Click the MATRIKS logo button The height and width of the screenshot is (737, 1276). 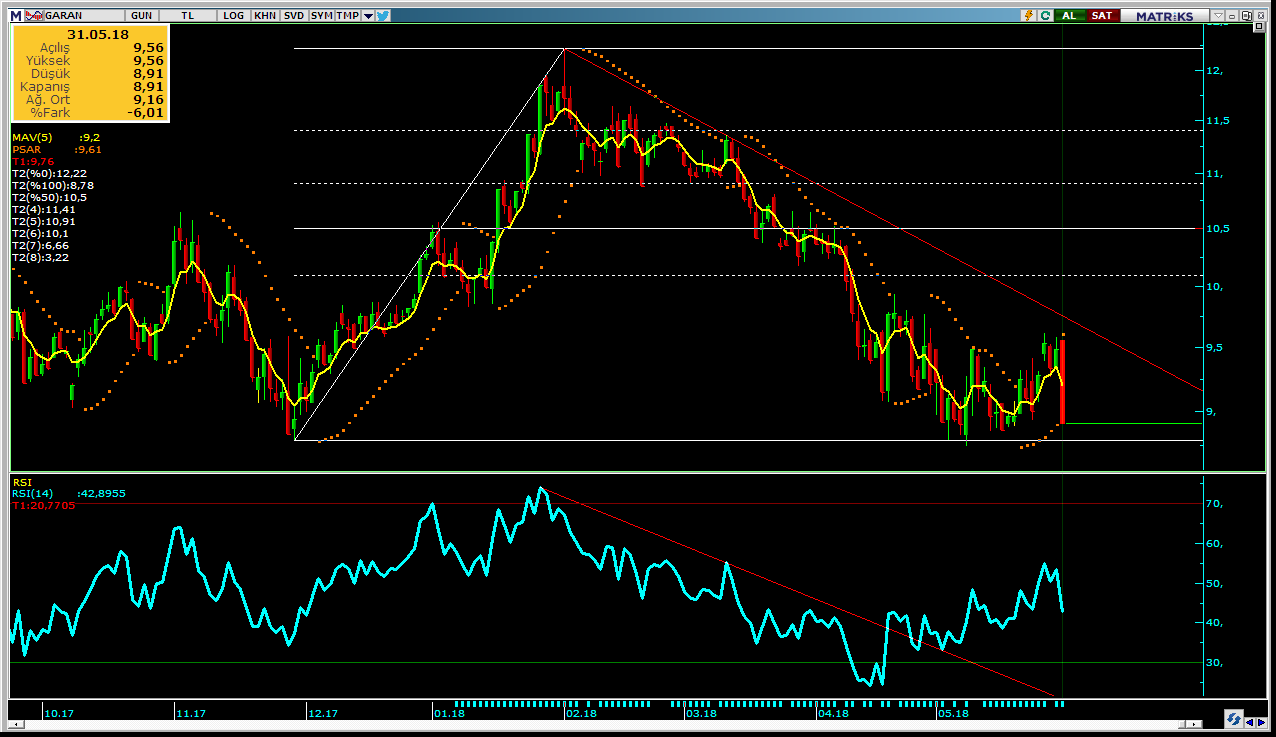click(1165, 15)
